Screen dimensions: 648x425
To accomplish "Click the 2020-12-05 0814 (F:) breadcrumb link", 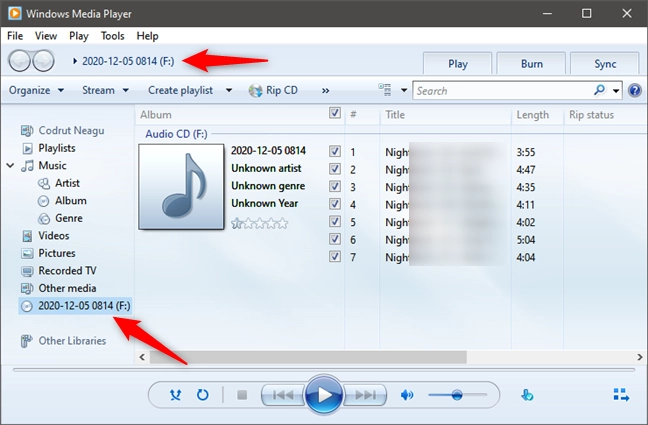I will click(x=128, y=61).
